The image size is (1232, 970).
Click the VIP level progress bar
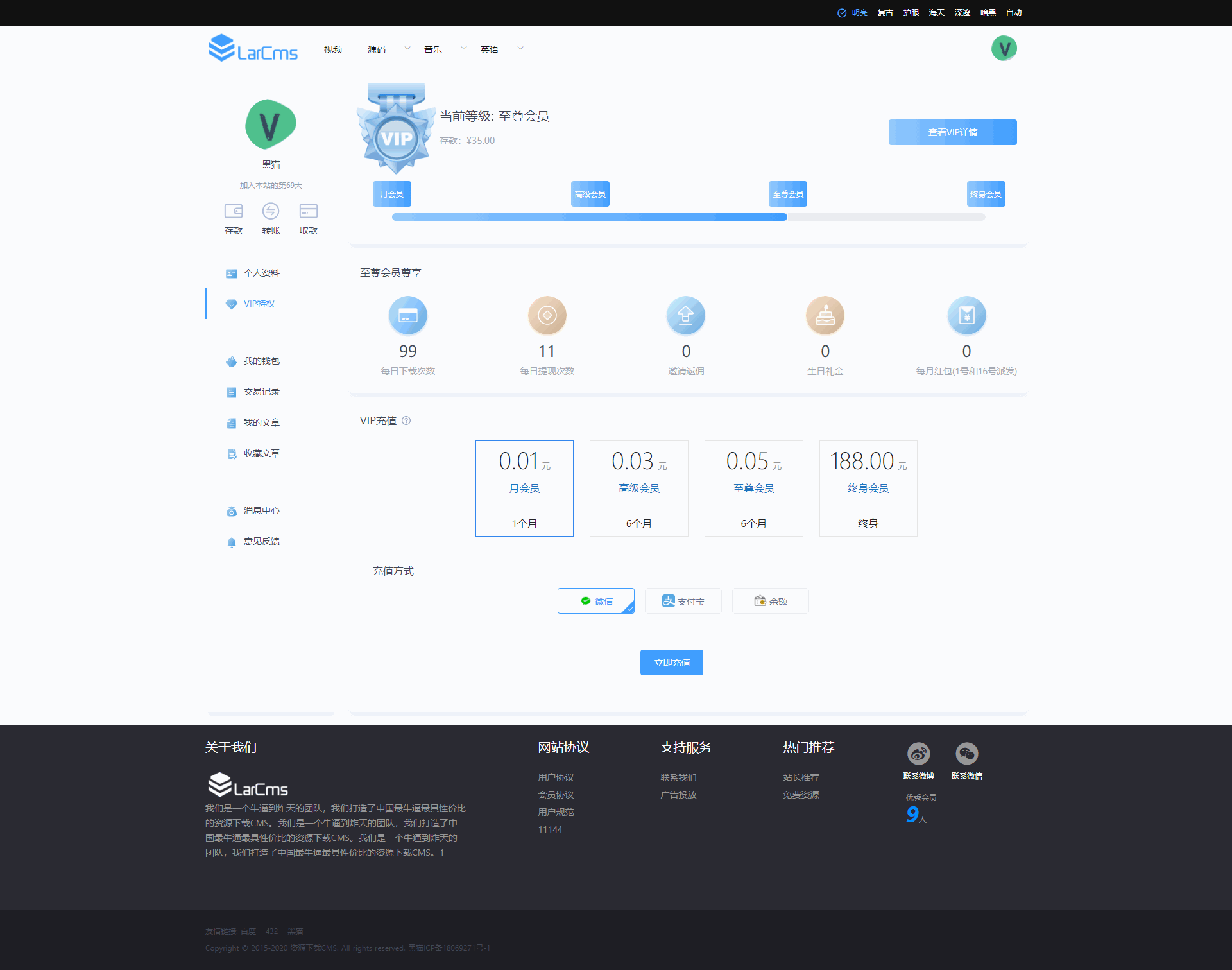(x=688, y=217)
